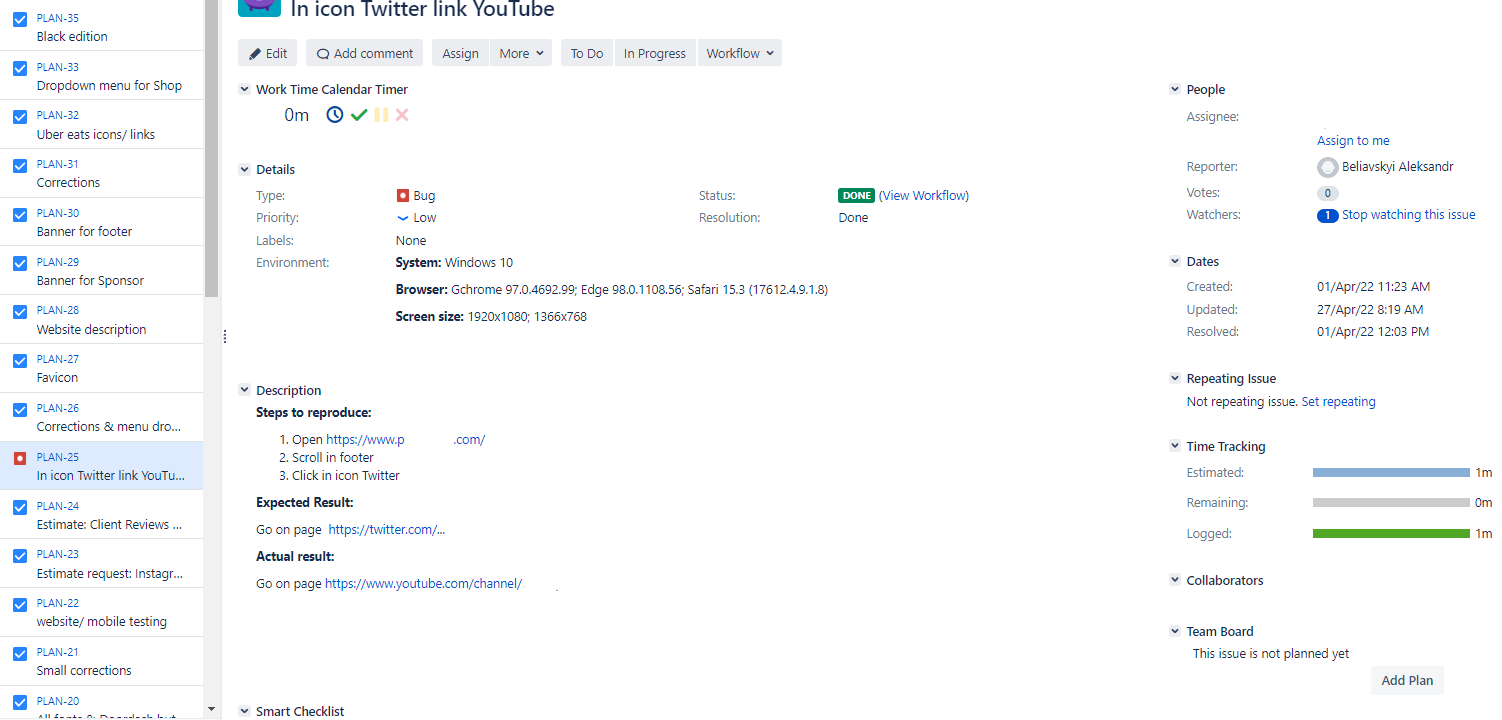Image resolution: width=1502 pixels, height=720 pixels.
Task: Click the Add comment button
Action: pos(365,53)
